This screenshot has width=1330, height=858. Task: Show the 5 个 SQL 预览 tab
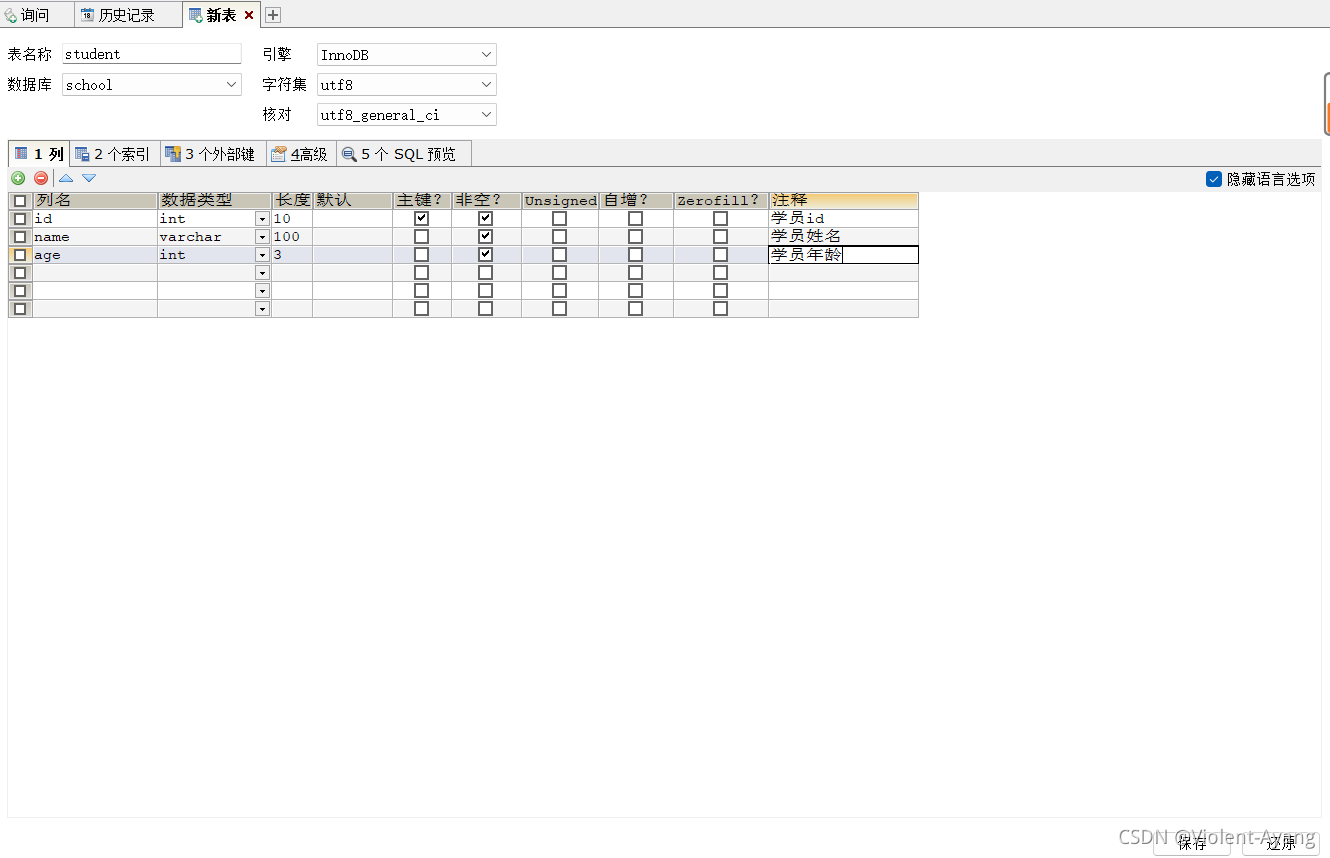pyautogui.click(x=403, y=154)
